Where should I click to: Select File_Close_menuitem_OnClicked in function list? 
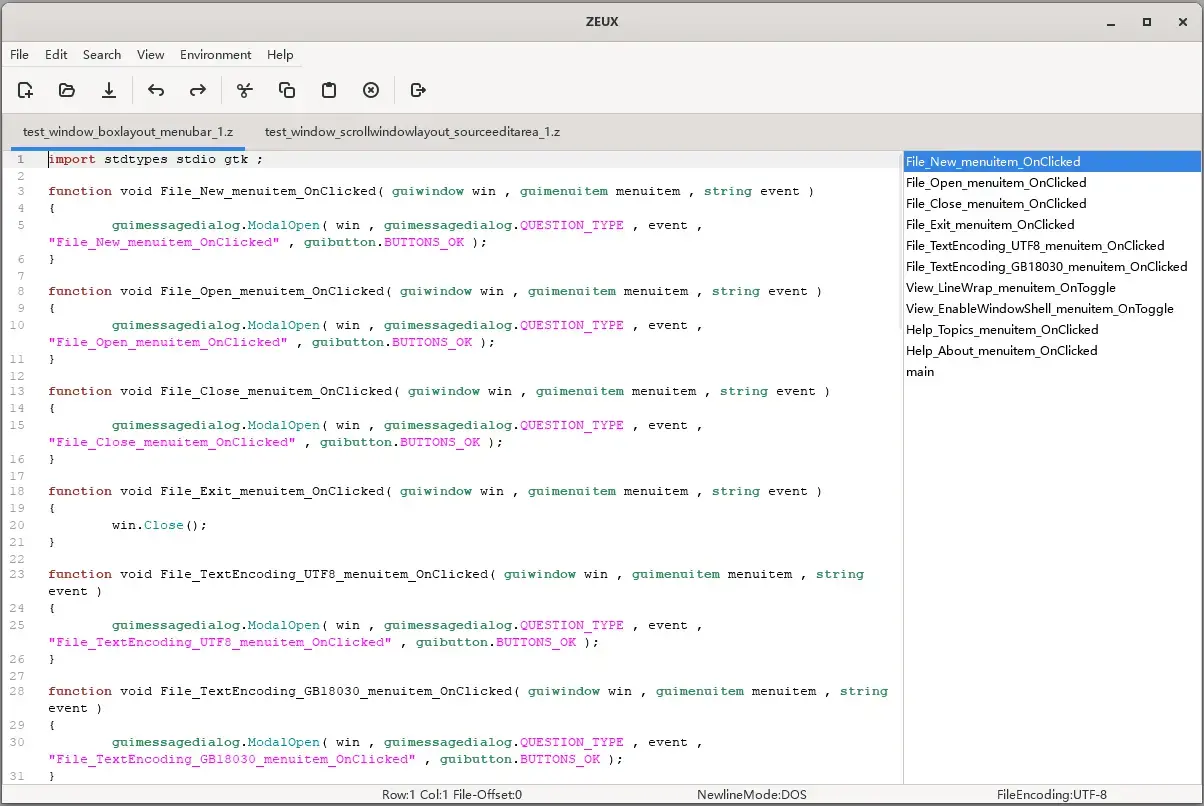(x=1052, y=203)
